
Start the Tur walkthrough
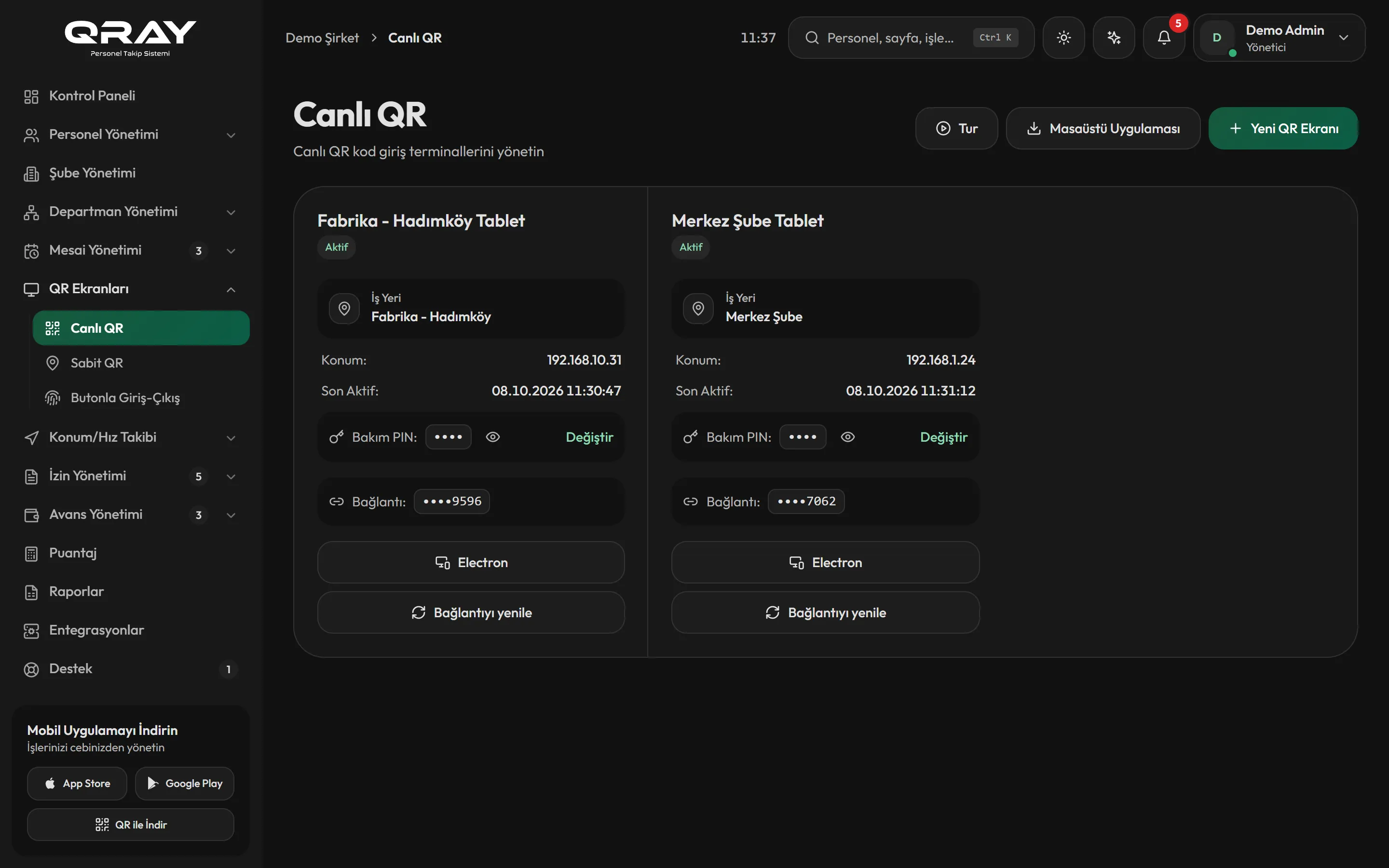pyautogui.click(x=956, y=129)
